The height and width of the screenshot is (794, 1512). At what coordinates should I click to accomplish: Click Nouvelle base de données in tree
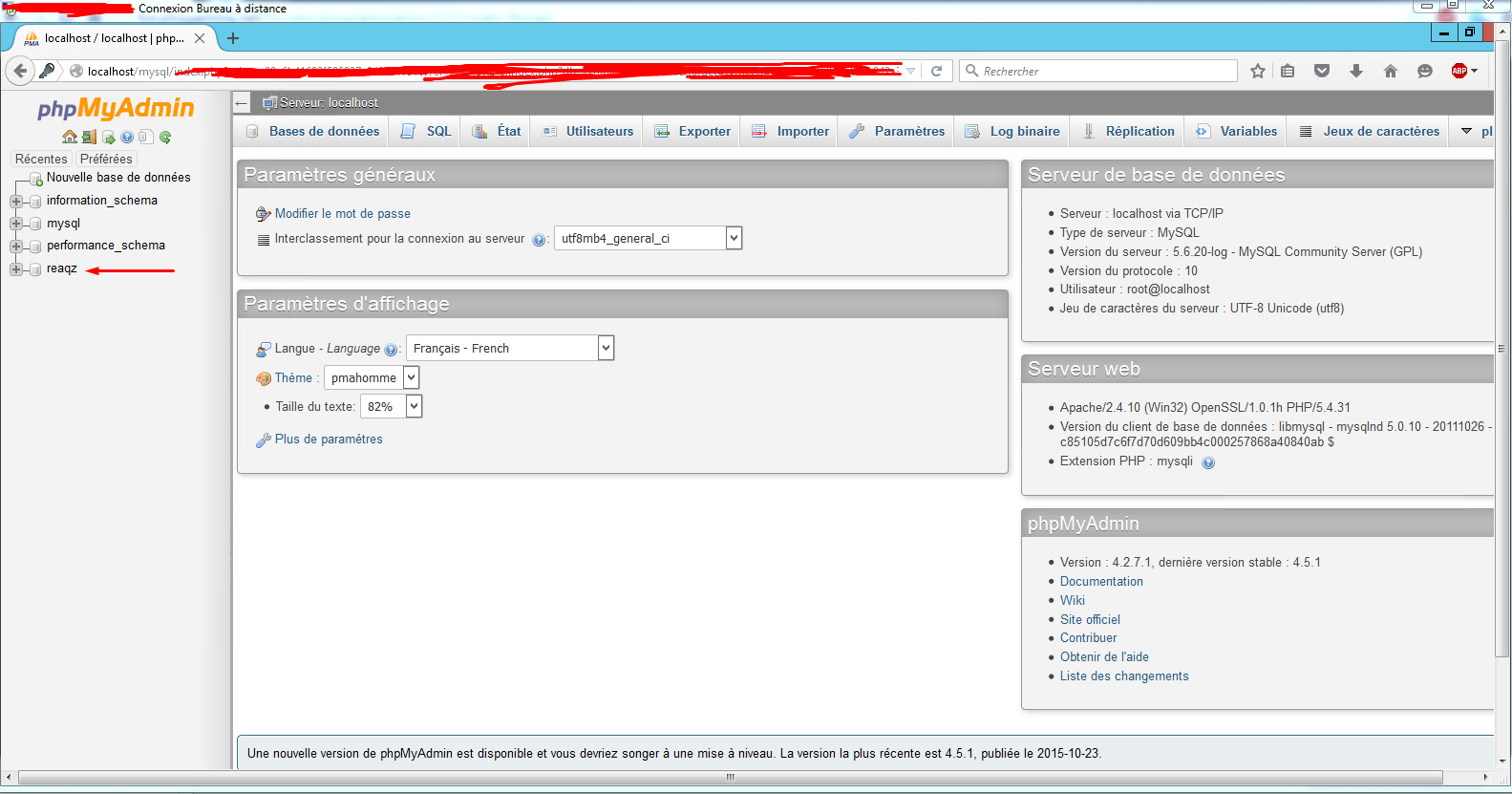click(x=118, y=178)
